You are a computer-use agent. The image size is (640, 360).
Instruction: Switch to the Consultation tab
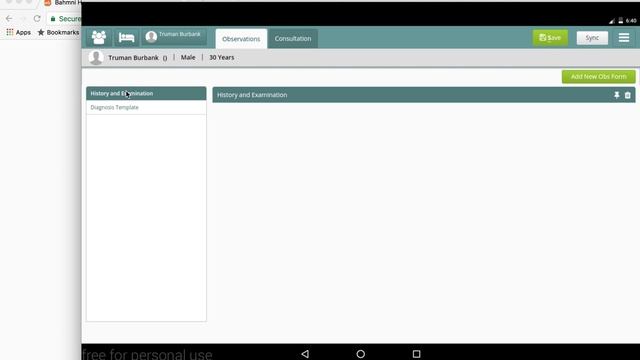[x=293, y=38]
